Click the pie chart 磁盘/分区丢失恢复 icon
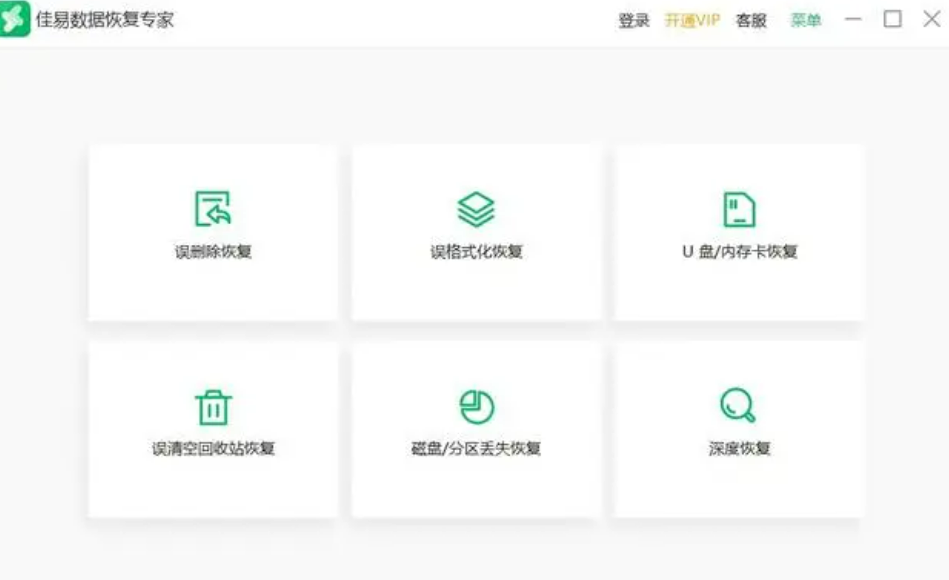Viewport: 949px width, 580px height. pos(477,407)
